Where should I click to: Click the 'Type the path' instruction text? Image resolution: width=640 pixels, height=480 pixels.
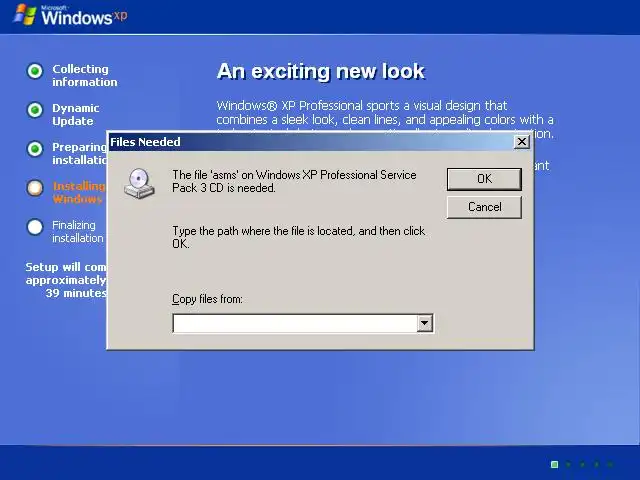(x=298, y=237)
